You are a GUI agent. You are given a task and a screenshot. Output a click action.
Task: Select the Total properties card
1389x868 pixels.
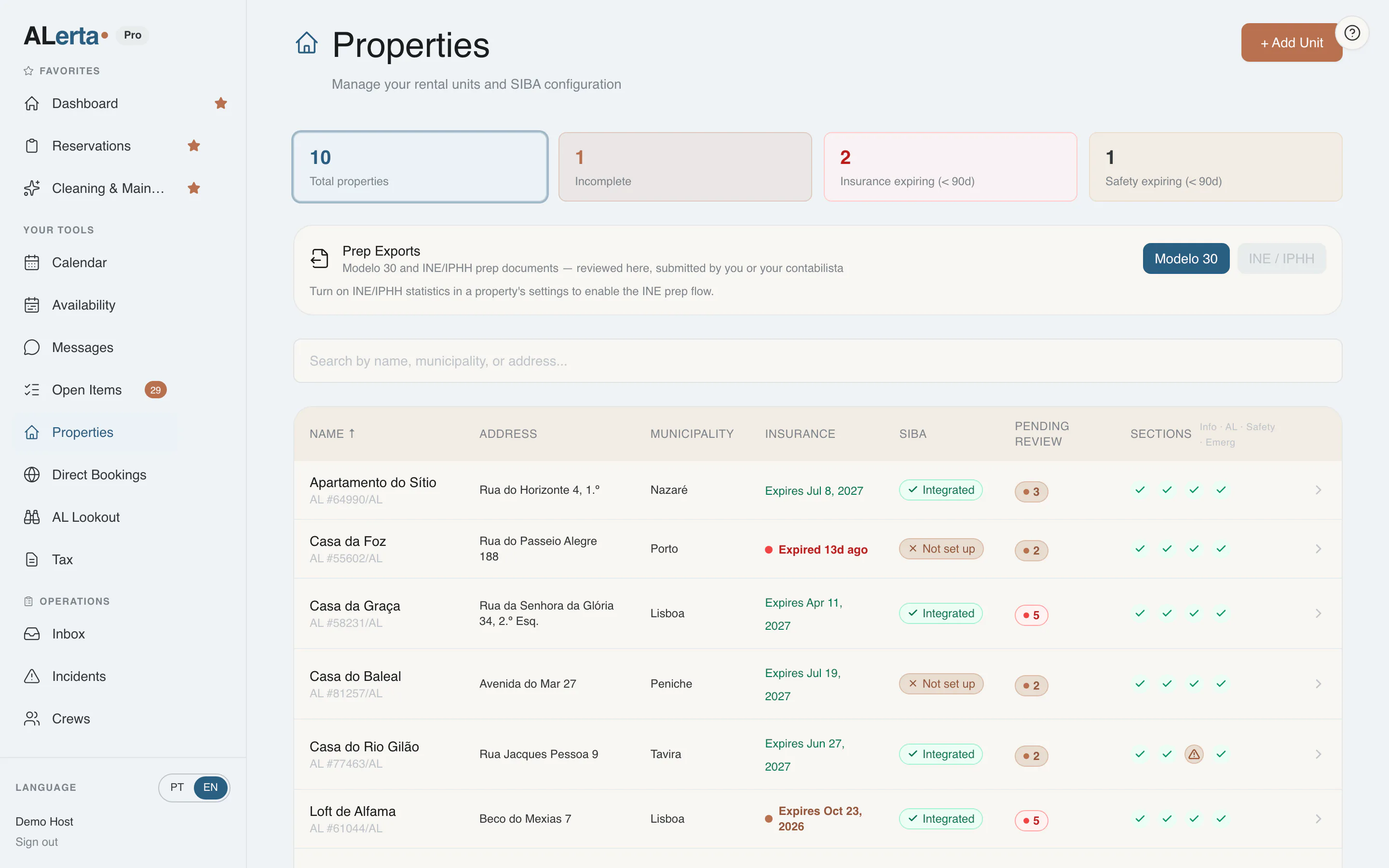[x=420, y=167]
